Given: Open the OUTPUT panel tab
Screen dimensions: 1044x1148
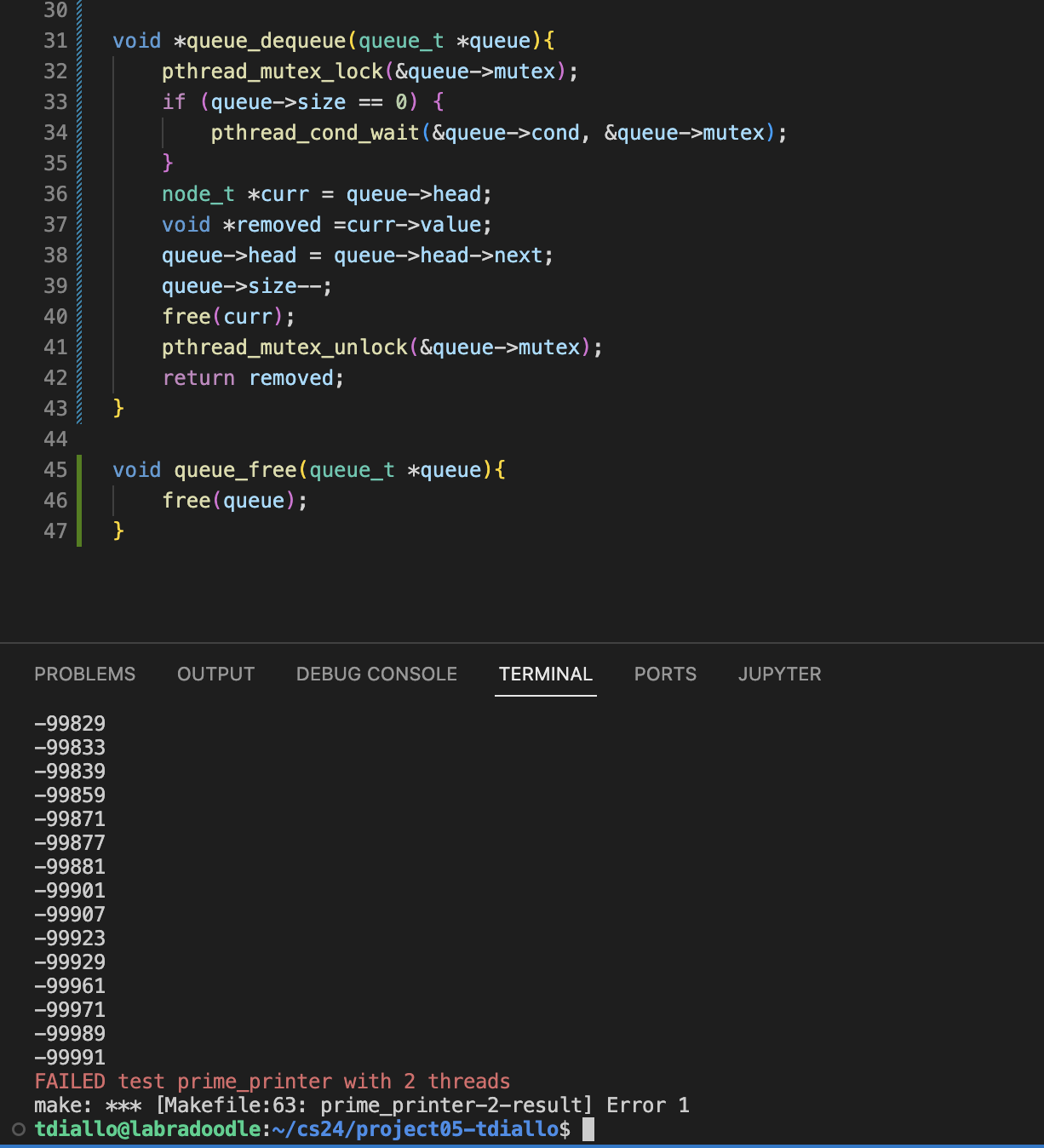Looking at the screenshot, I should pyautogui.click(x=215, y=674).
